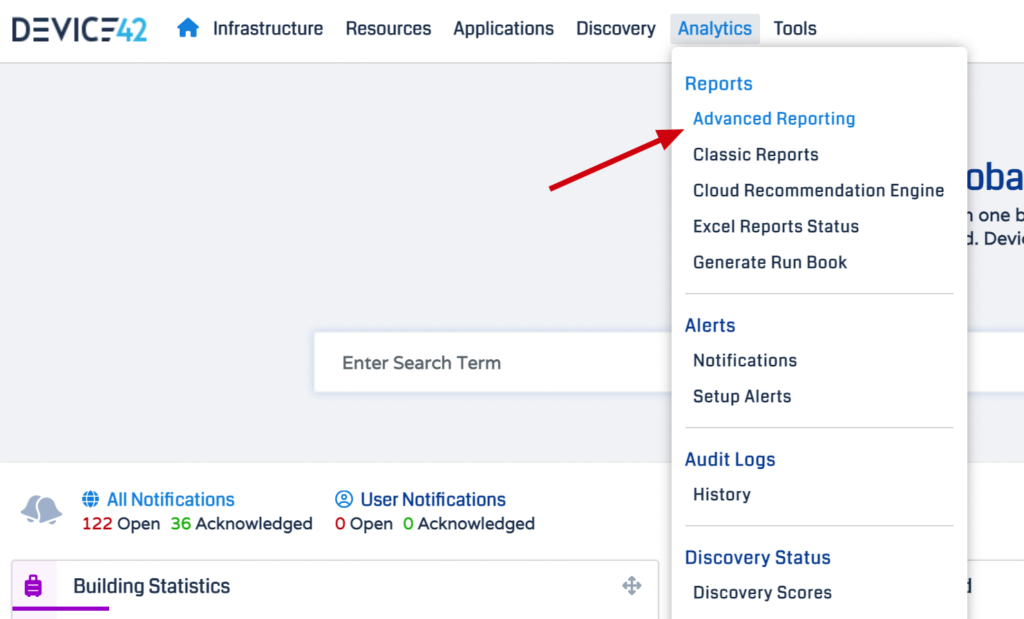
Task: Open the Tools menu
Action: click(795, 29)
